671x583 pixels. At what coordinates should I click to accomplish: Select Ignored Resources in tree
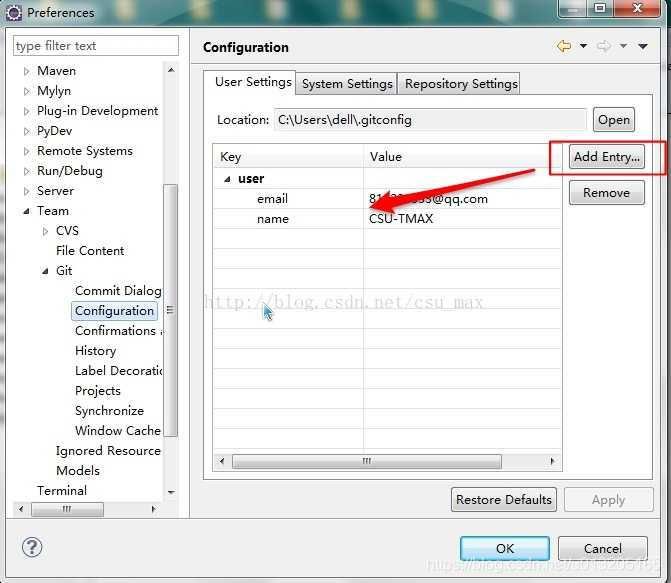pyautogui.click(x=108, y=451)
